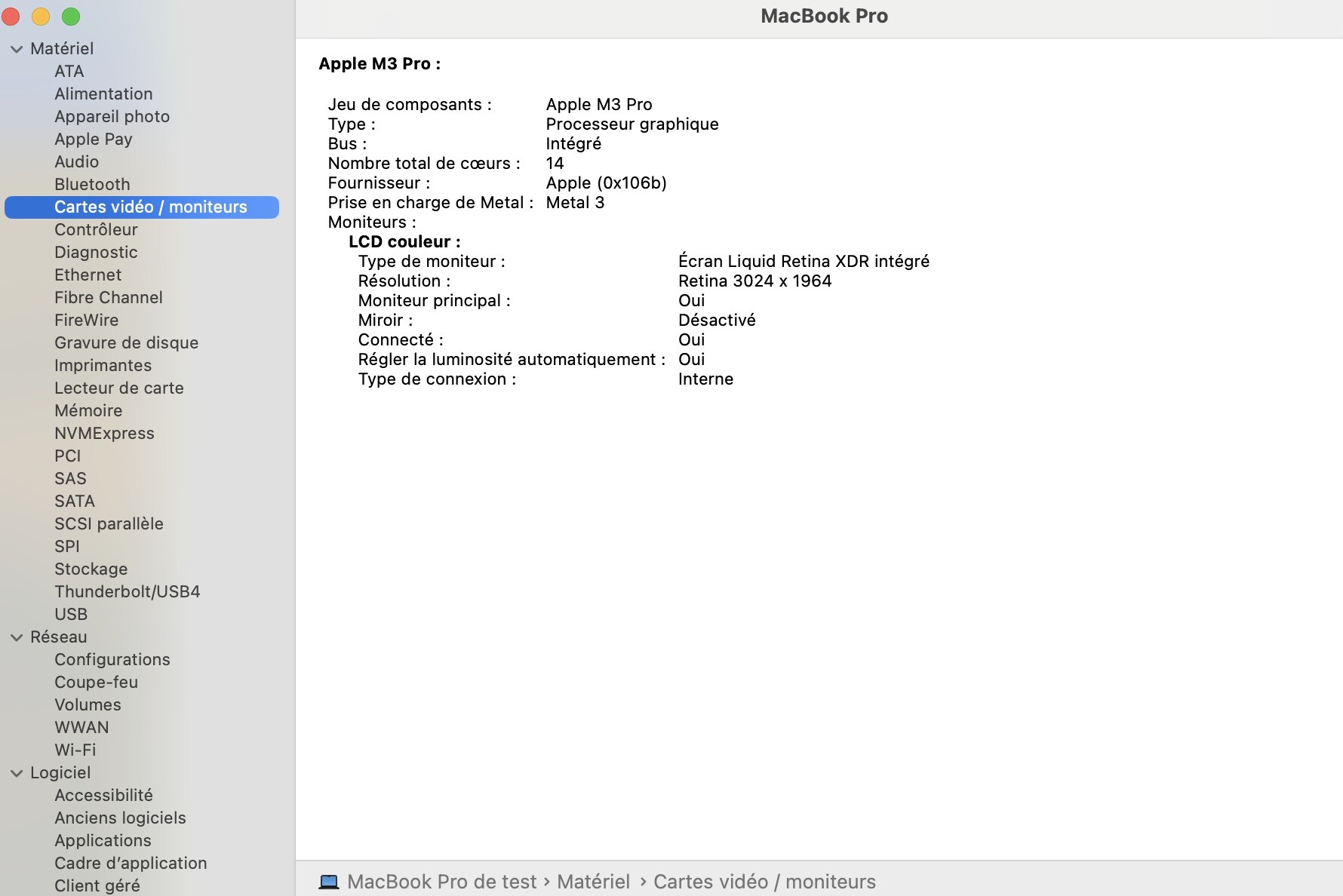Open the Stockage section
The width and height of the screenshot is (1343, 896).
[x=91, y=569]
